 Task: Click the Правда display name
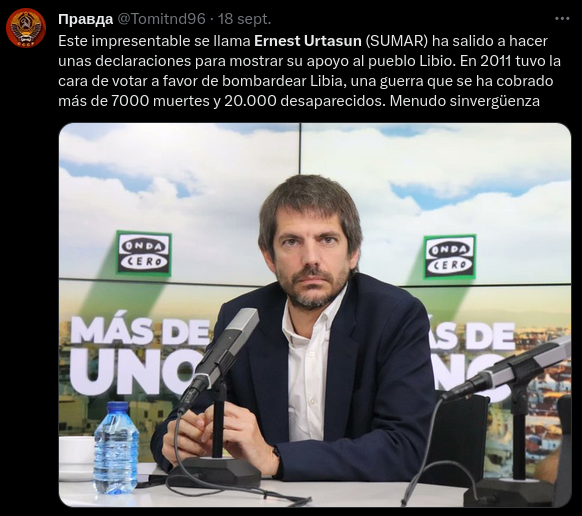[x=85, y=19]
